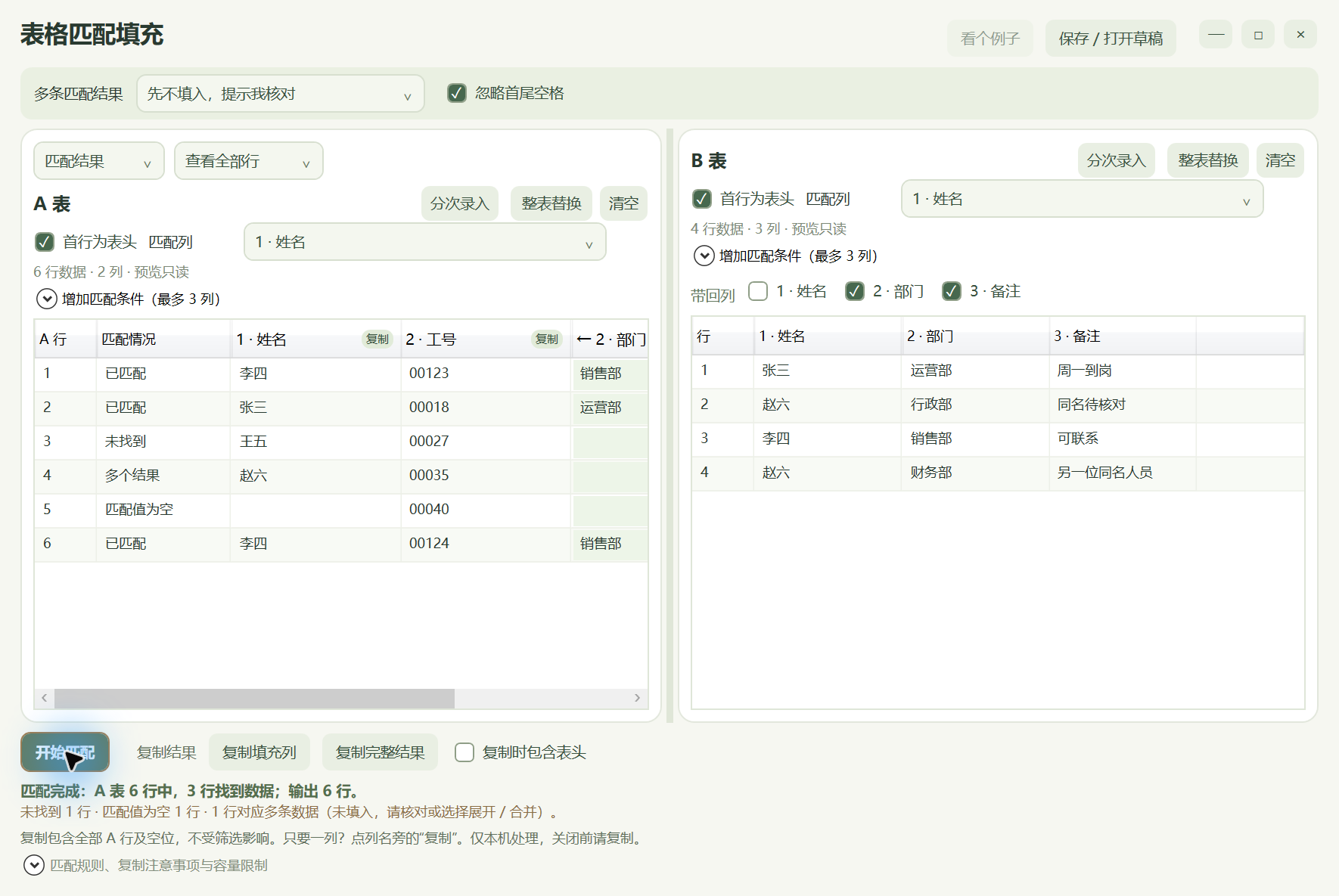
Task: Select B表 cell 周一到岗
Action: click(1123, 370)
